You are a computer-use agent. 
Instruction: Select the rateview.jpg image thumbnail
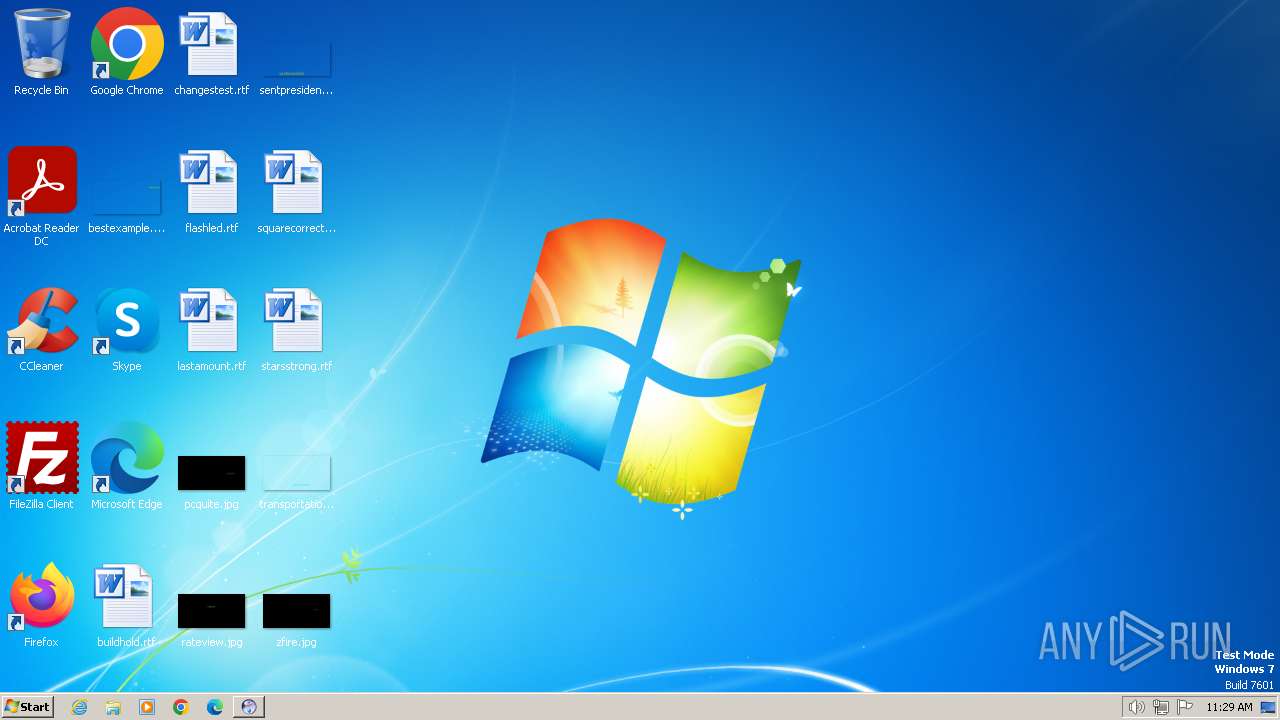[x=211, y=611]
